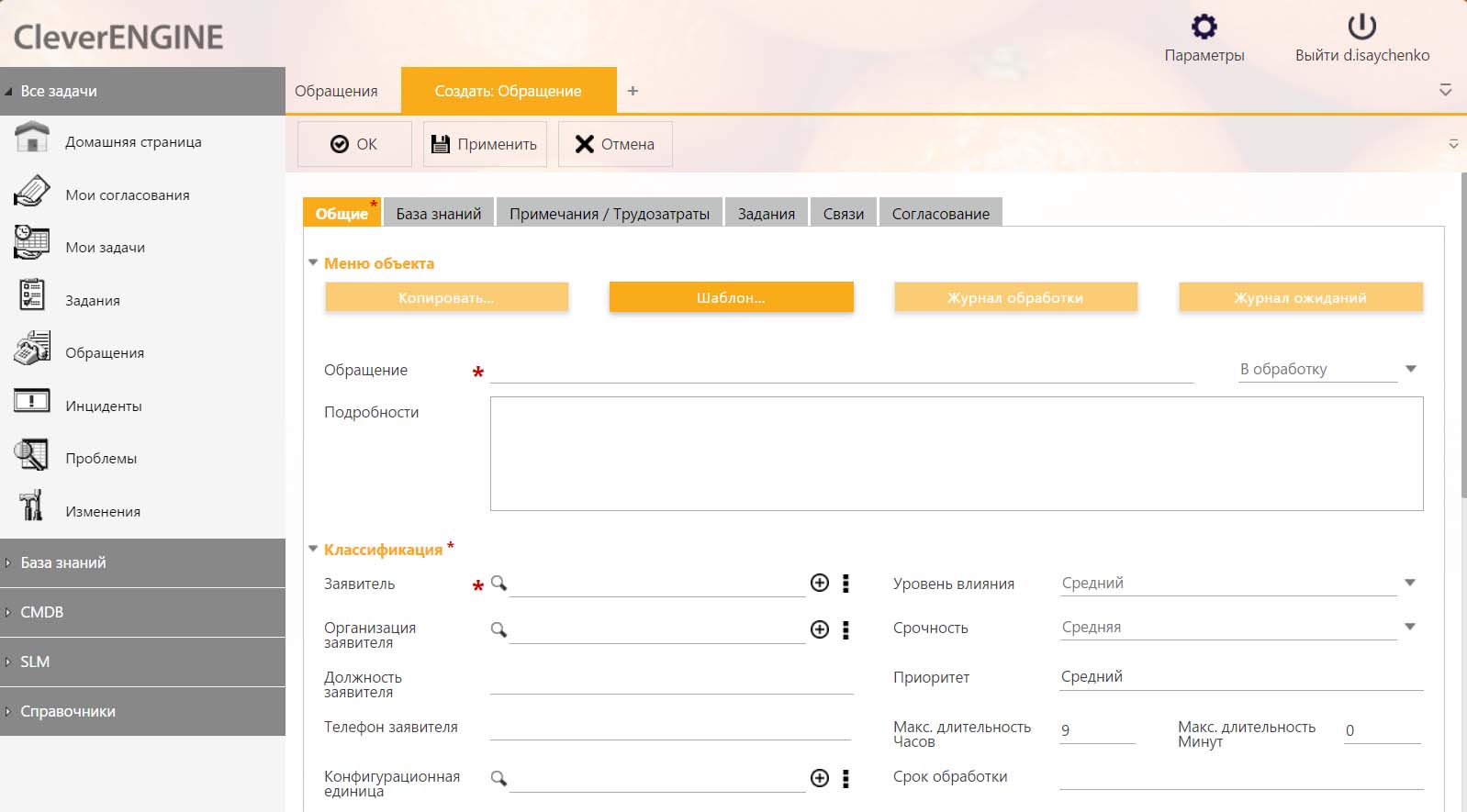Click the Копировать... button
Image resolution: width=1467 pixels, height=812 pixels.
[446, 297]
